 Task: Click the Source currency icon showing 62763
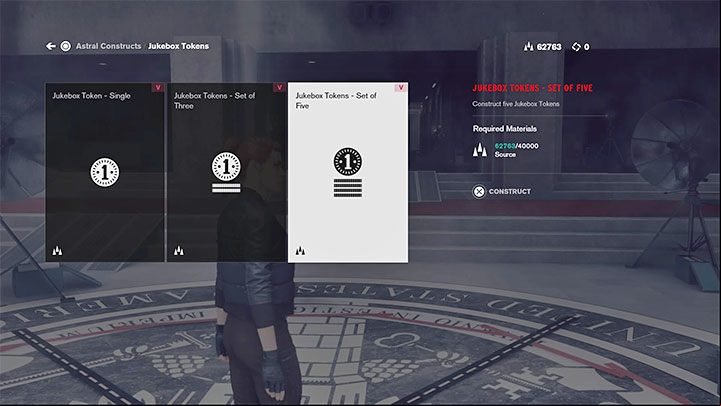tap(529, 46)
